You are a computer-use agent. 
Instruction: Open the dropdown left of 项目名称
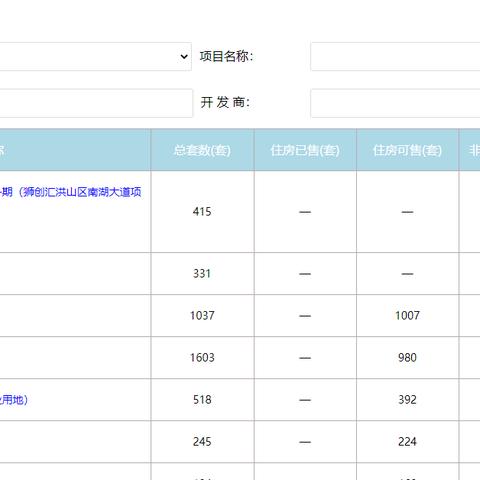96,56
